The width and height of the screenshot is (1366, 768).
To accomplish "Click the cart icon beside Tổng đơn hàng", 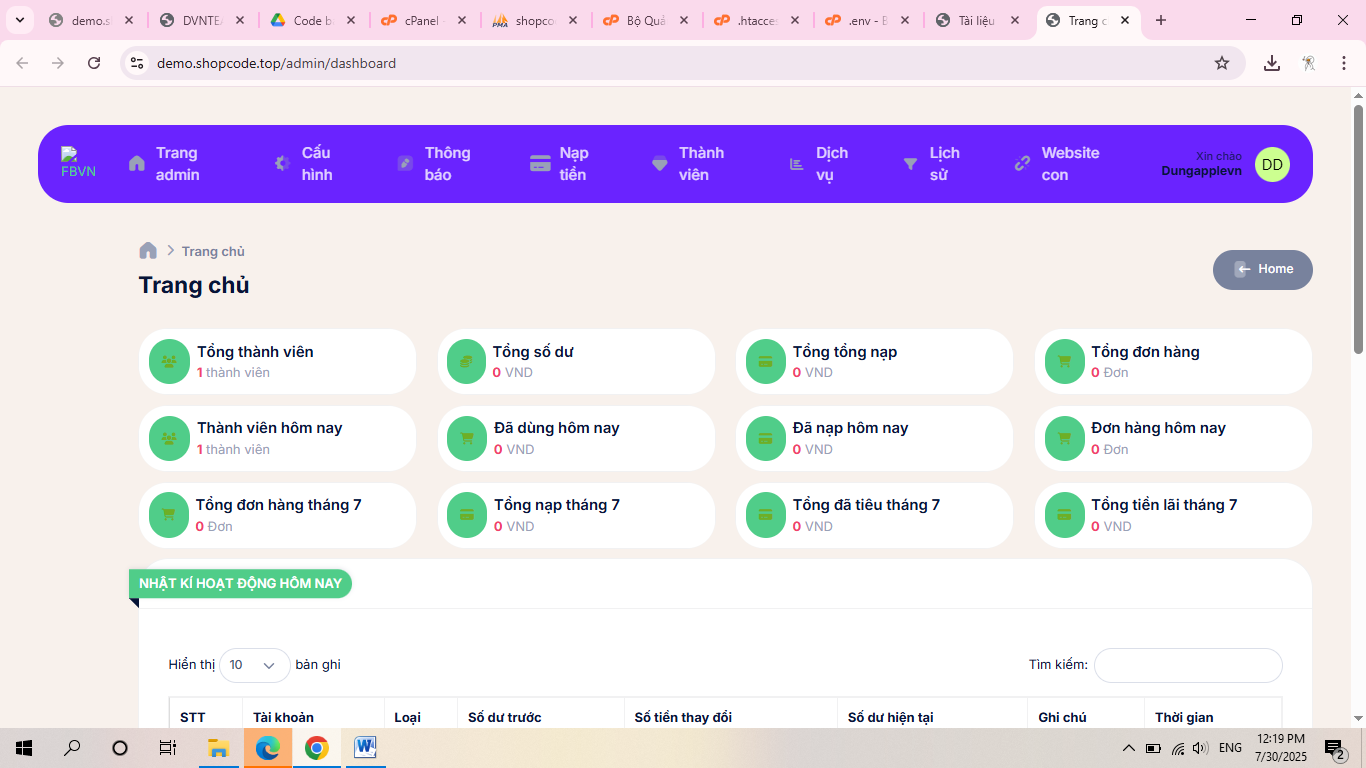I will coord(1065,362).
